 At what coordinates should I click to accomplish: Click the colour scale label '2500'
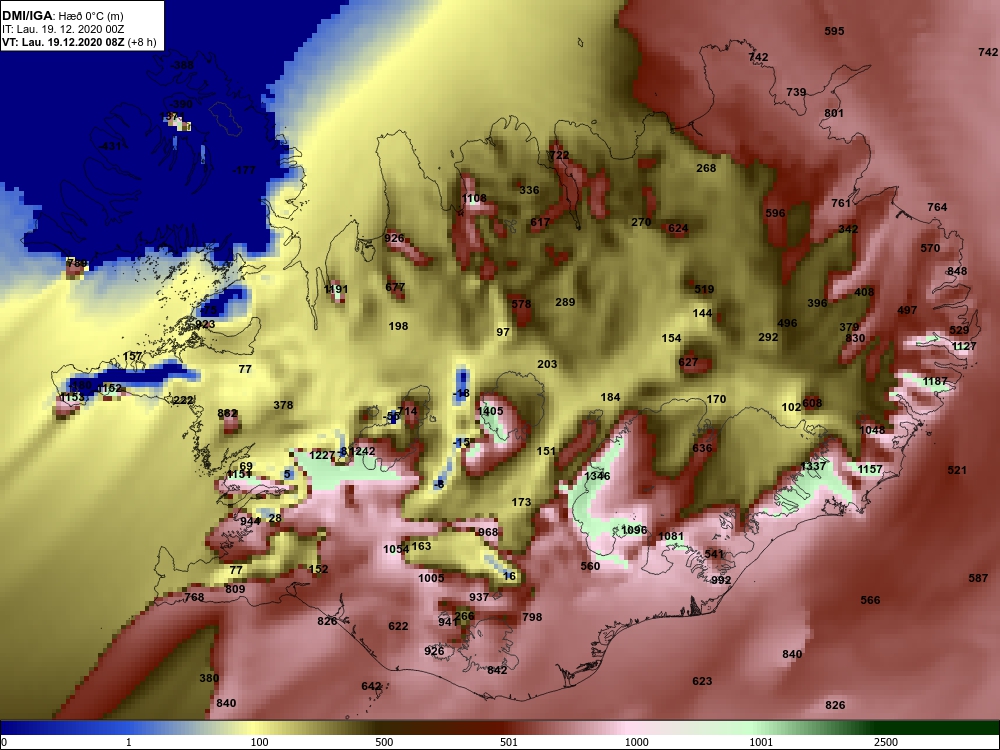[x=886, y=742]
